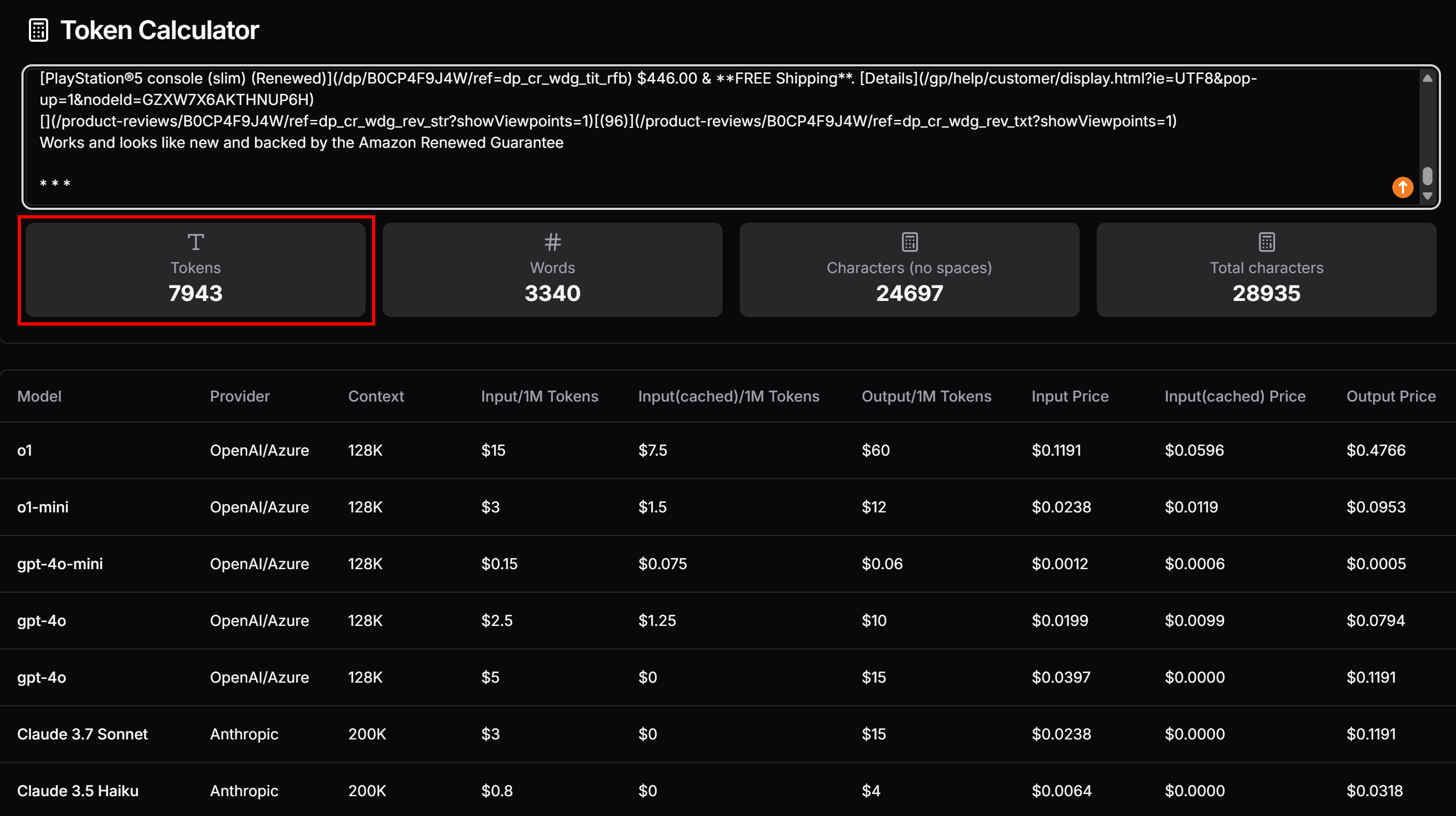The height and width of the screenshot is (816, 1456).
Task: Click the o1 model name
Action: [24, 451]
